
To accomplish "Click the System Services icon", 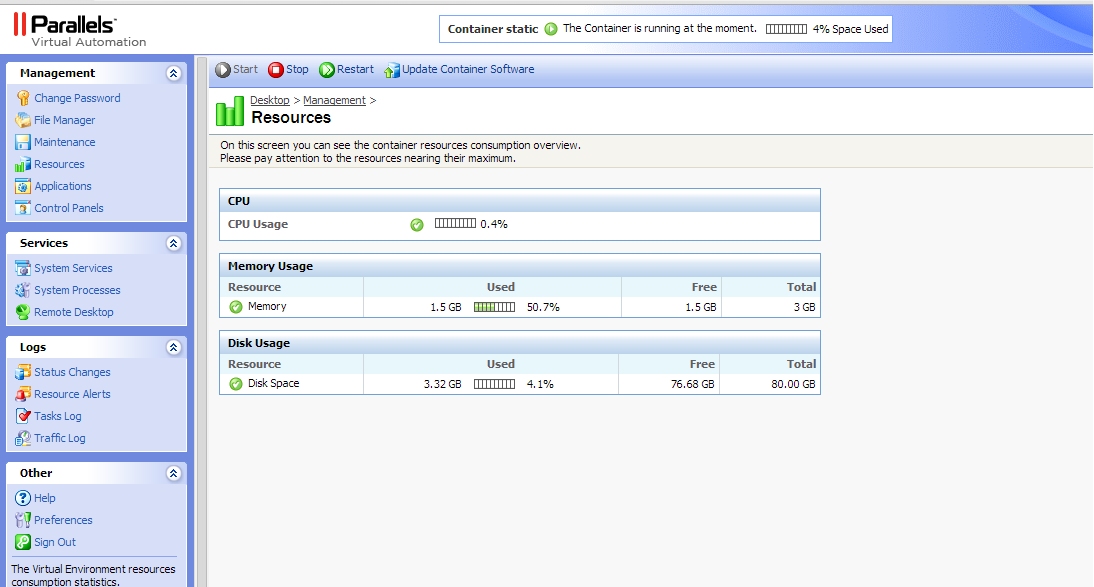I will point(23,268).
